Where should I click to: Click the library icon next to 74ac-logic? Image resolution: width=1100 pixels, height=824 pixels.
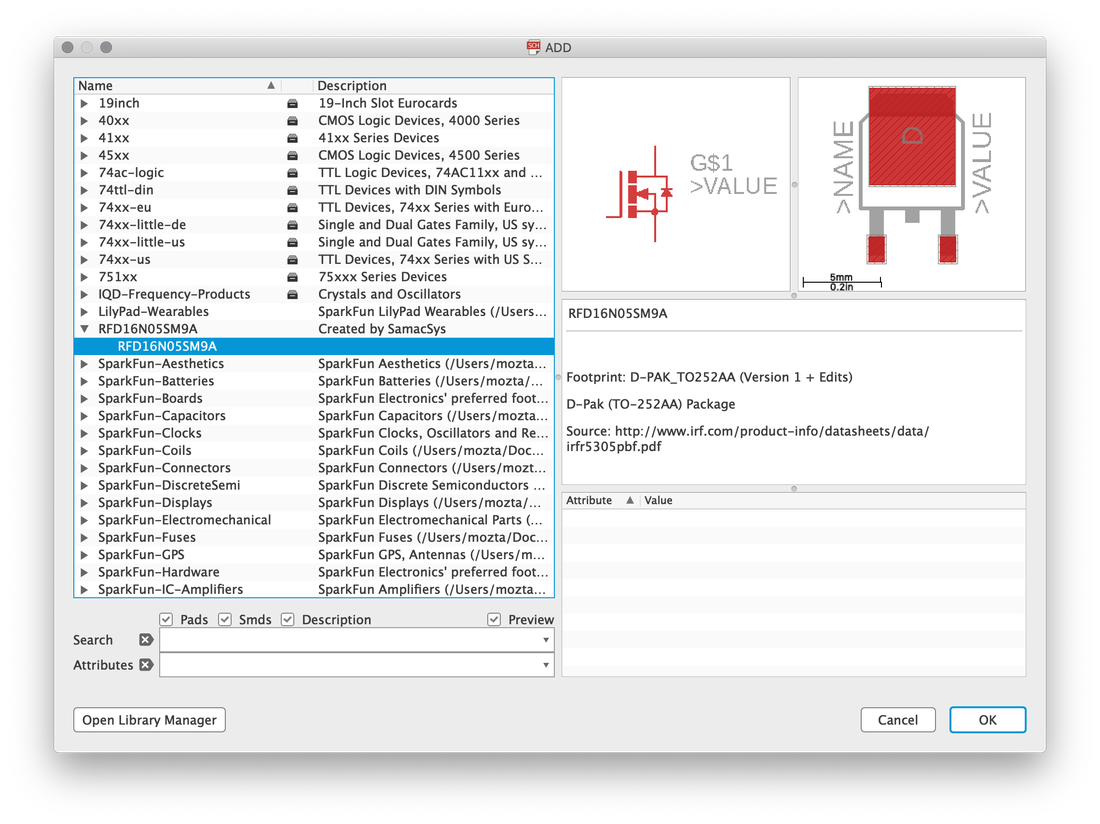[292, 173]
